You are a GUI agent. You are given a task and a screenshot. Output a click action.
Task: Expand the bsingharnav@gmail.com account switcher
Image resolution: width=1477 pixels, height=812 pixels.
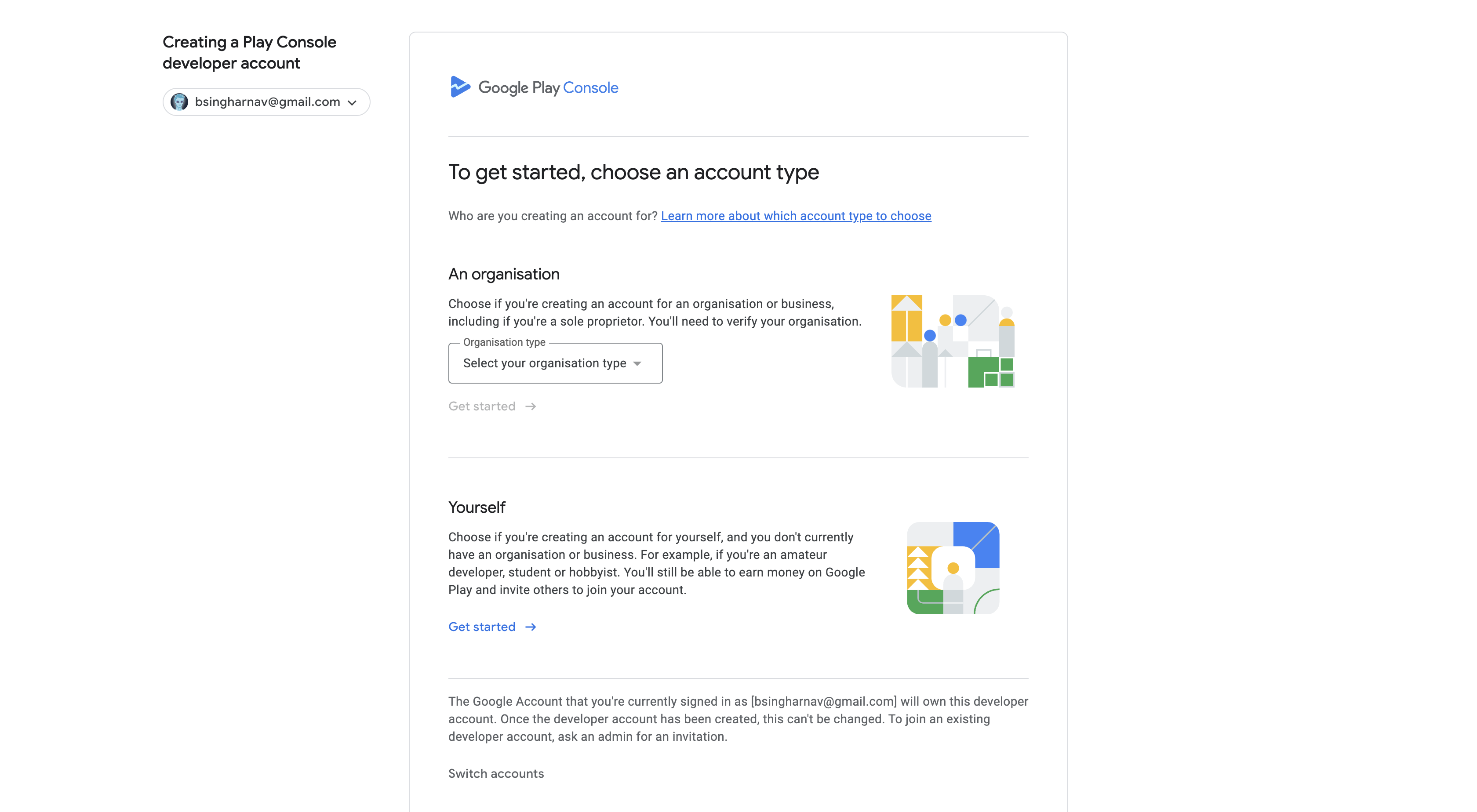coord(266,102)
